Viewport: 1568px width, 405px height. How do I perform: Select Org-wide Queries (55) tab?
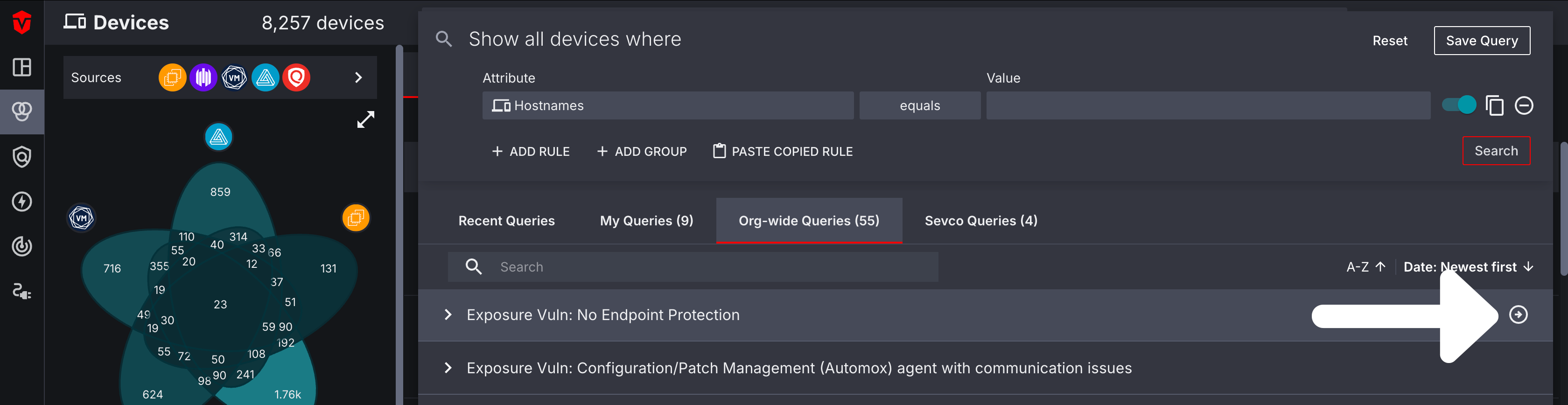(x=809, y=221)
